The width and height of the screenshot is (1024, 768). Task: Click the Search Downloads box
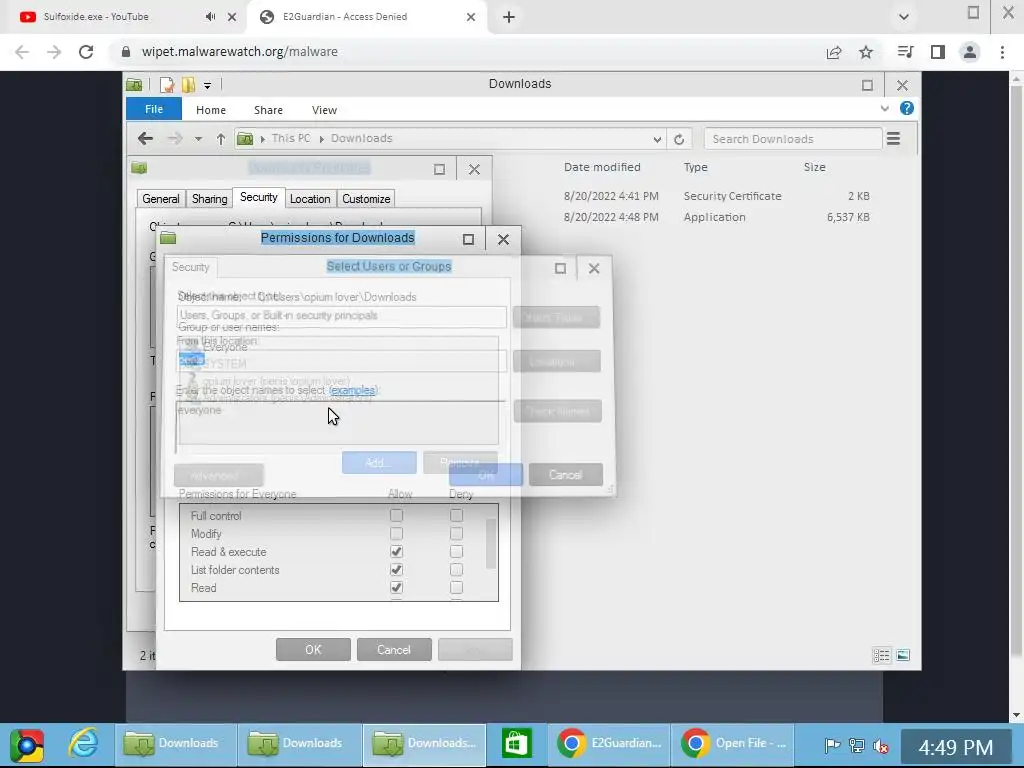(x=793, y=139)
